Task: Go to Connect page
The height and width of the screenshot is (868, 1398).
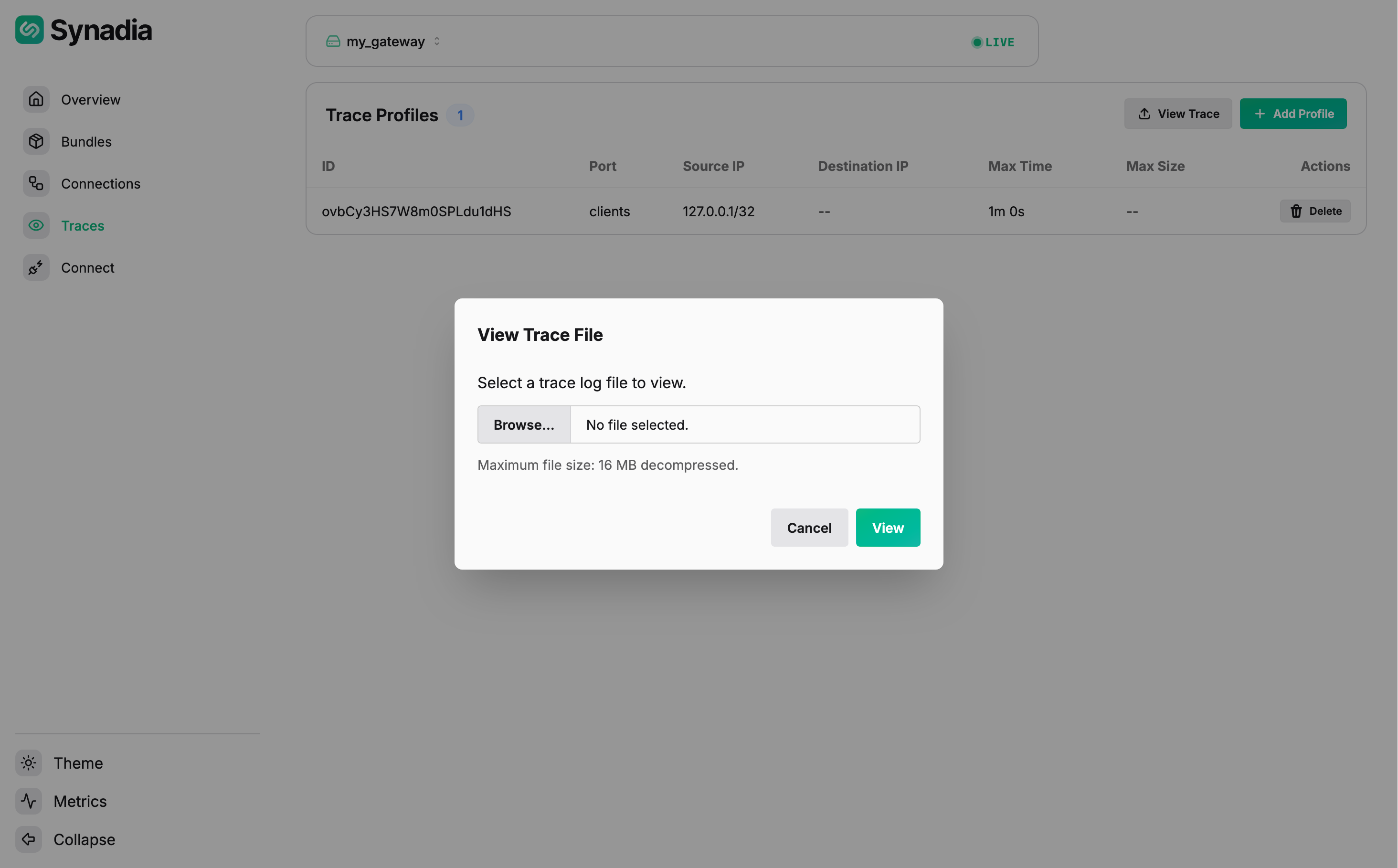Action: [88, 267]
